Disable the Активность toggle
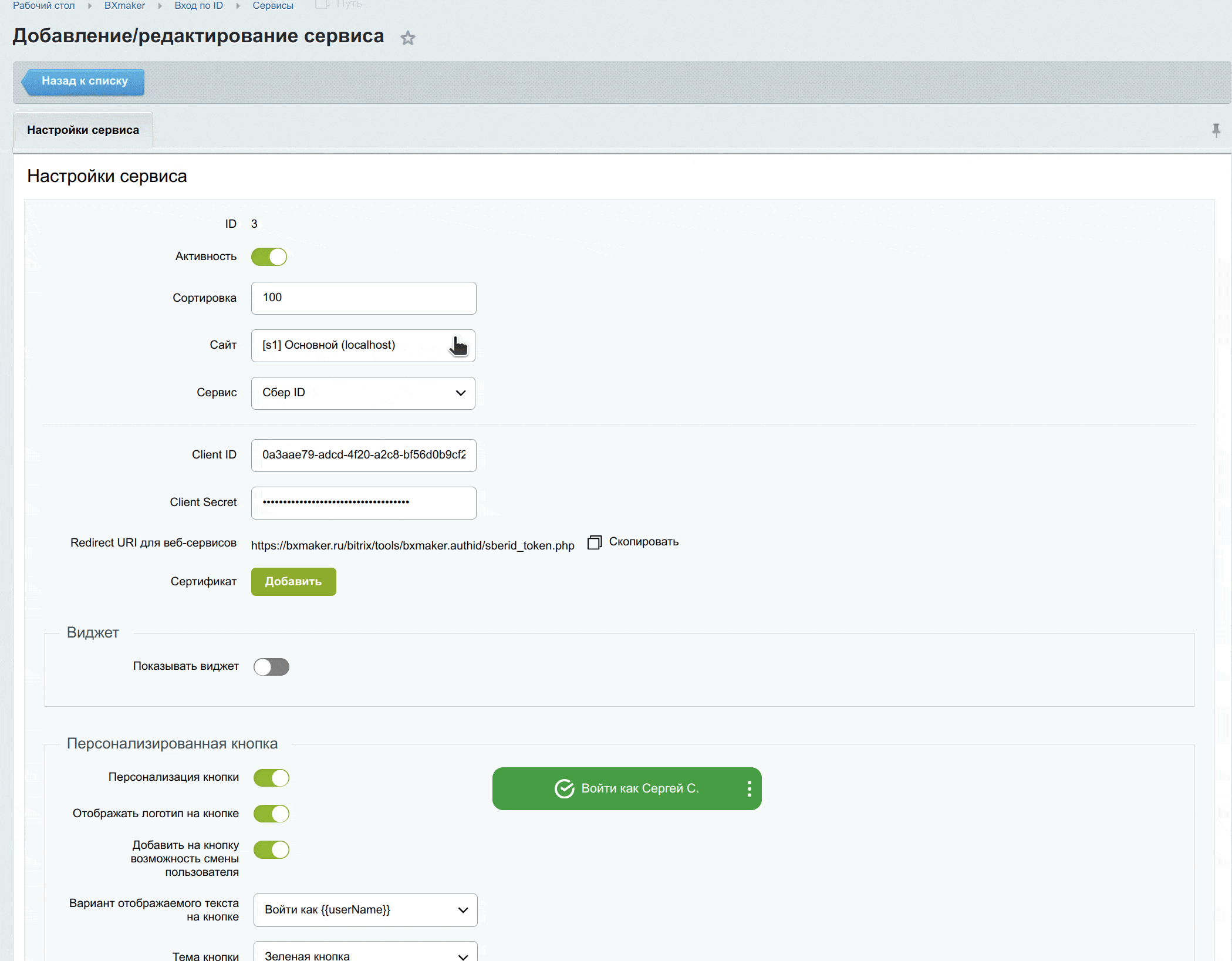This screenshot has width=1232, height=961. pos(269,257)
